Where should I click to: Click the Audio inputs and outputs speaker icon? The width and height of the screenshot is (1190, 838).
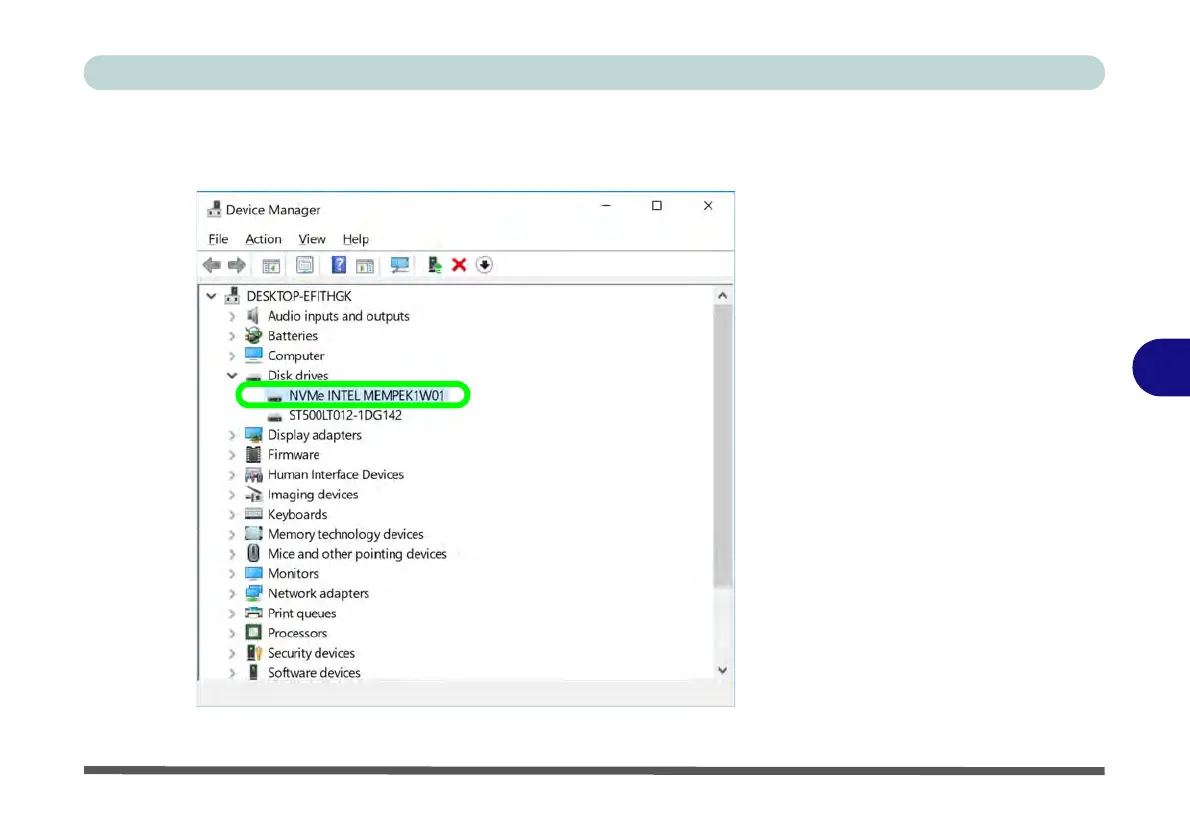point(253,316)
